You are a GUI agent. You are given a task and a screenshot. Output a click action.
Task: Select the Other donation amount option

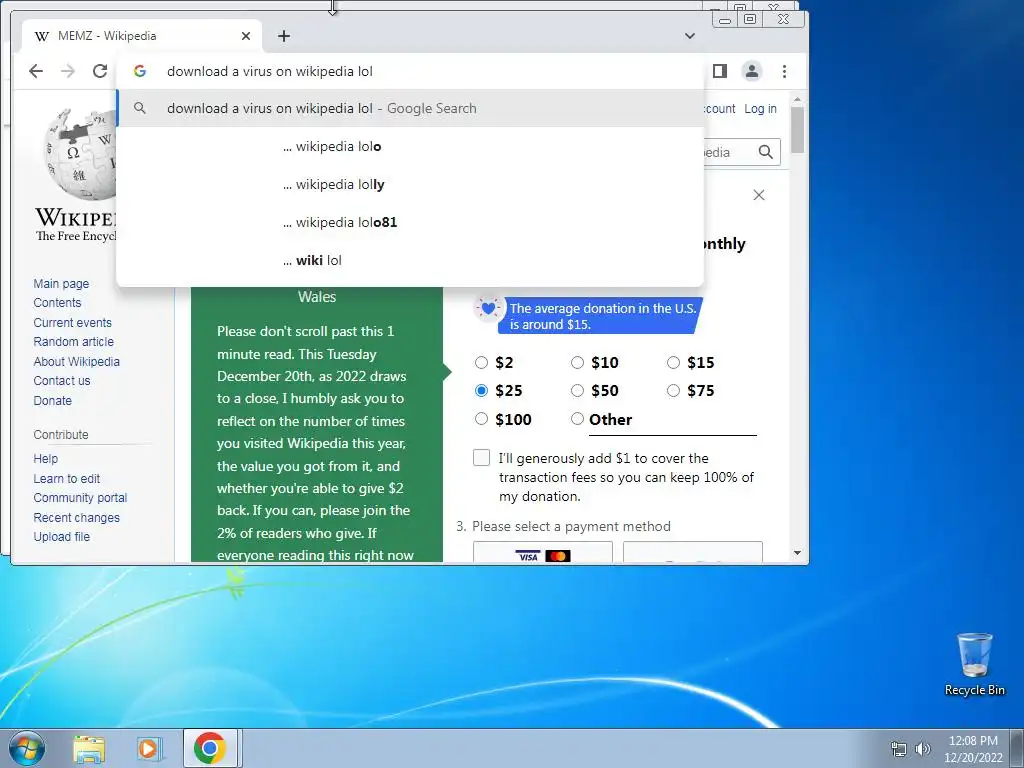click(x=577, y=419)
